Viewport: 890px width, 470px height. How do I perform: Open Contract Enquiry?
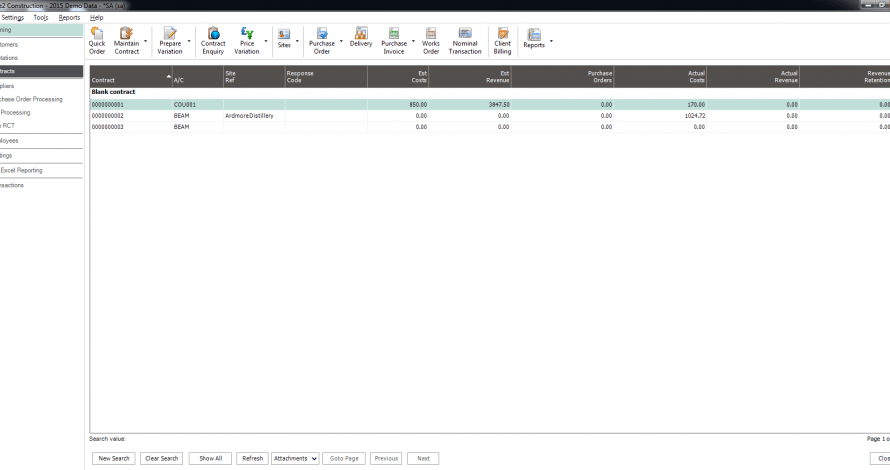(x=213, y=41)
